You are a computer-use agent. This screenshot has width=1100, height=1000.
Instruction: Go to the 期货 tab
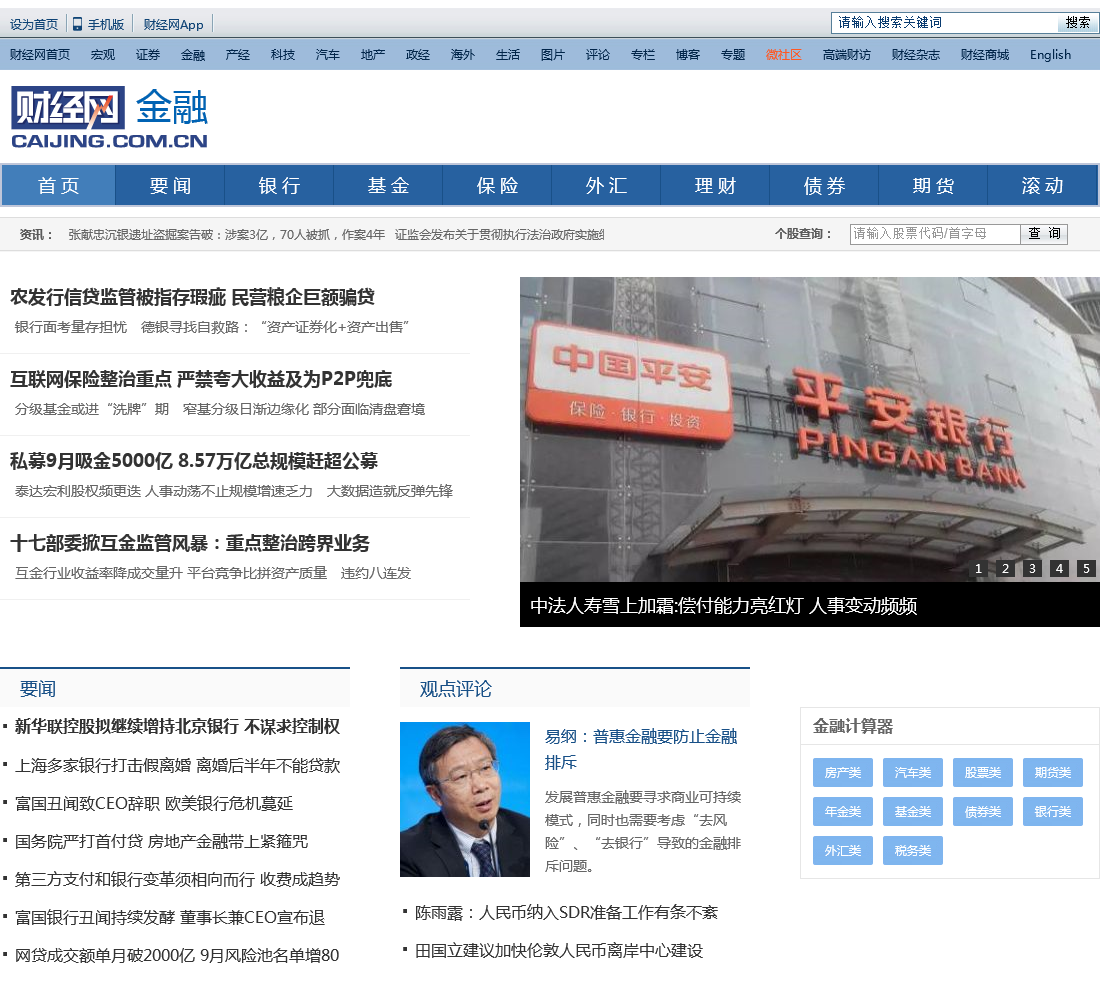pyautogui.click(x=933, y=185)
